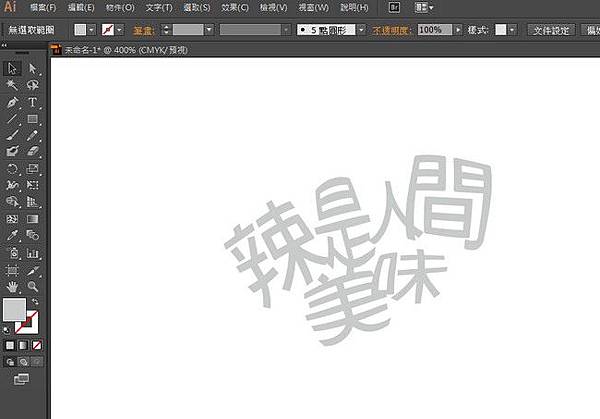Select the Blob Brush tool
The image size is (600, 419).
pos(12,151)
